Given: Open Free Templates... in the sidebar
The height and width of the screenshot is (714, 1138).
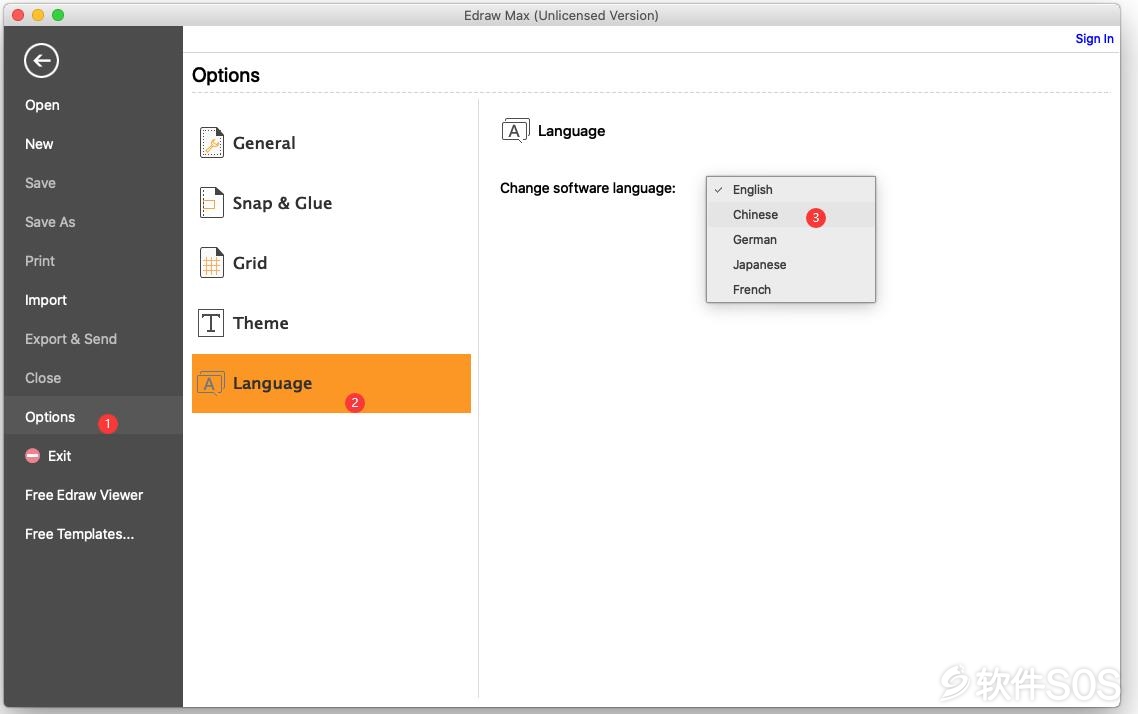Looking at the screenshot, I should (x=93, y=535).
